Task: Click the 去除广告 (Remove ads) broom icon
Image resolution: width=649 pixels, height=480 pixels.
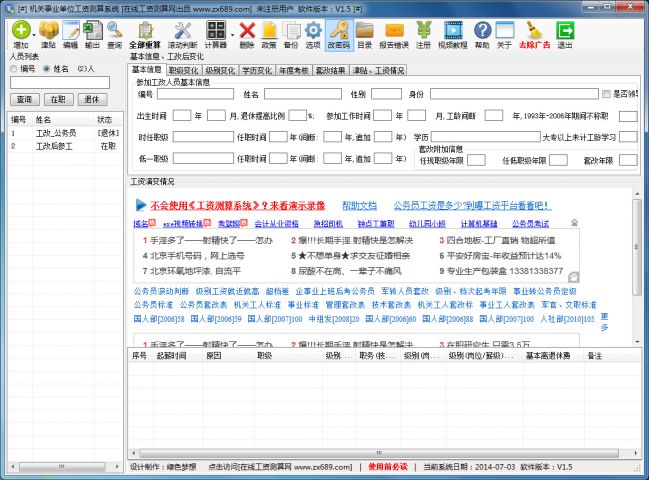Action: (x=534, y=33)
